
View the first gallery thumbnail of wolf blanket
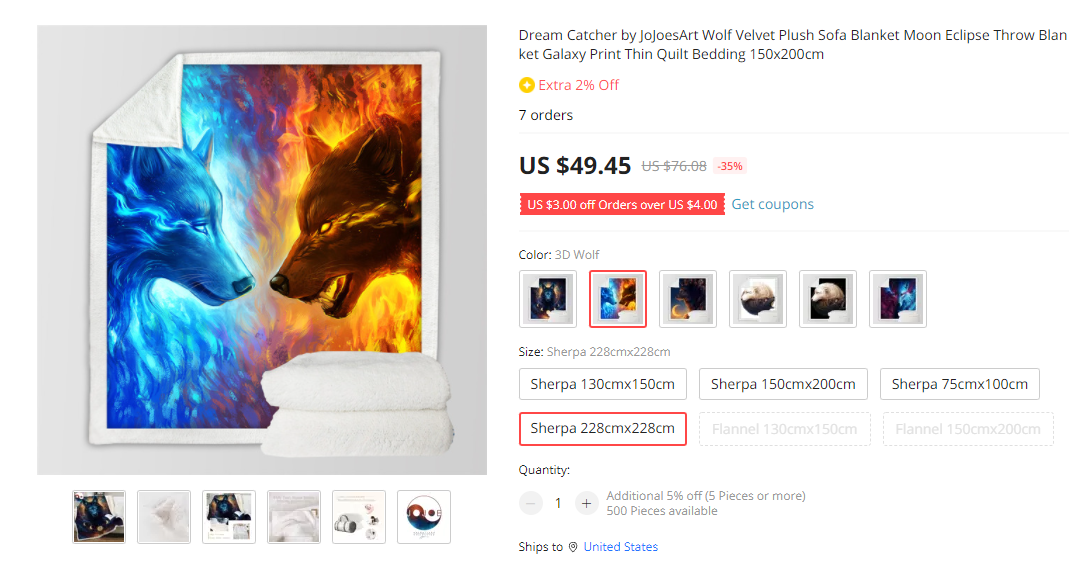click(x=99, y=517)
